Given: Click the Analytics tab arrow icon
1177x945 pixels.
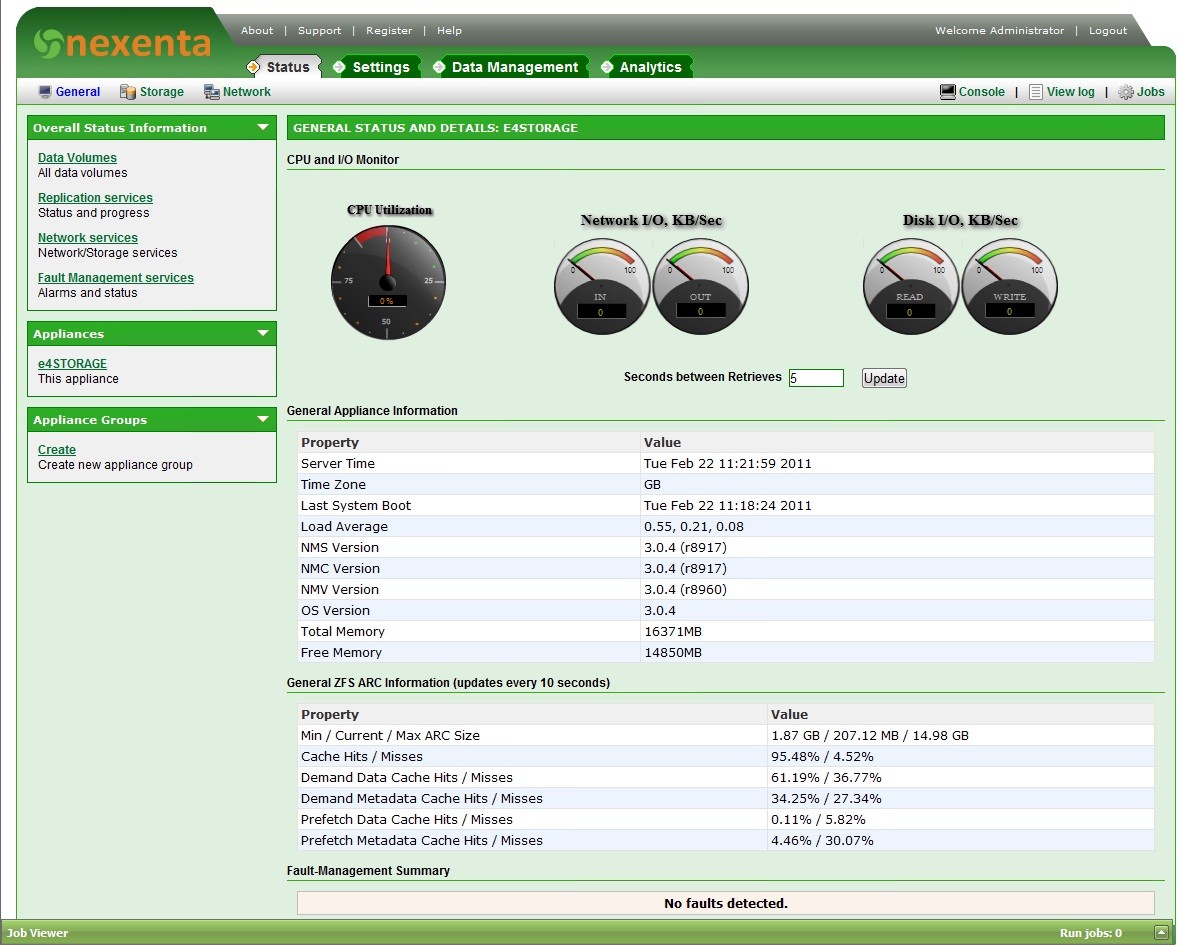Looking at the screenshot, I should pyautogui.click(x=607, y=67).
